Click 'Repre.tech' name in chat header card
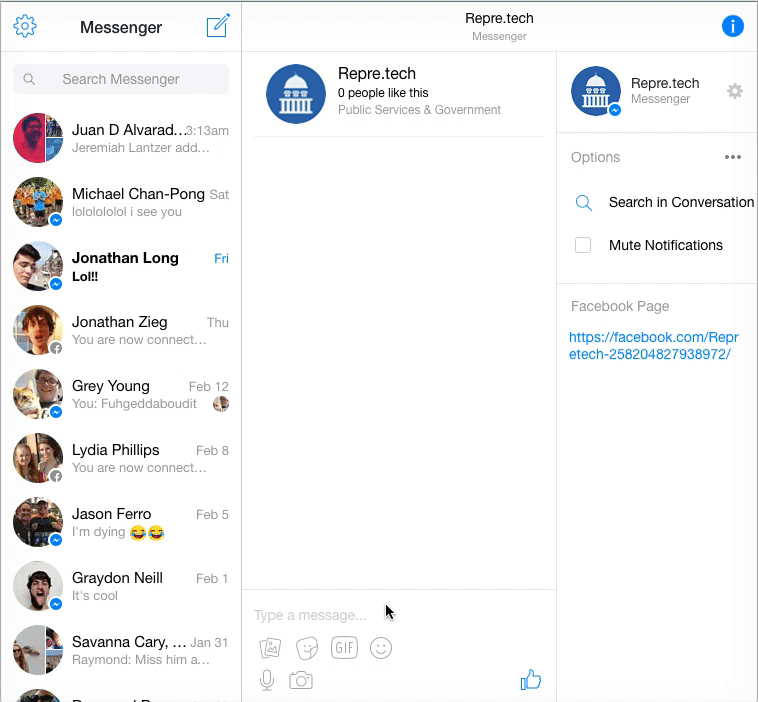Image resolution: width=758 pixels, height=702 pixels. point(377,73)
